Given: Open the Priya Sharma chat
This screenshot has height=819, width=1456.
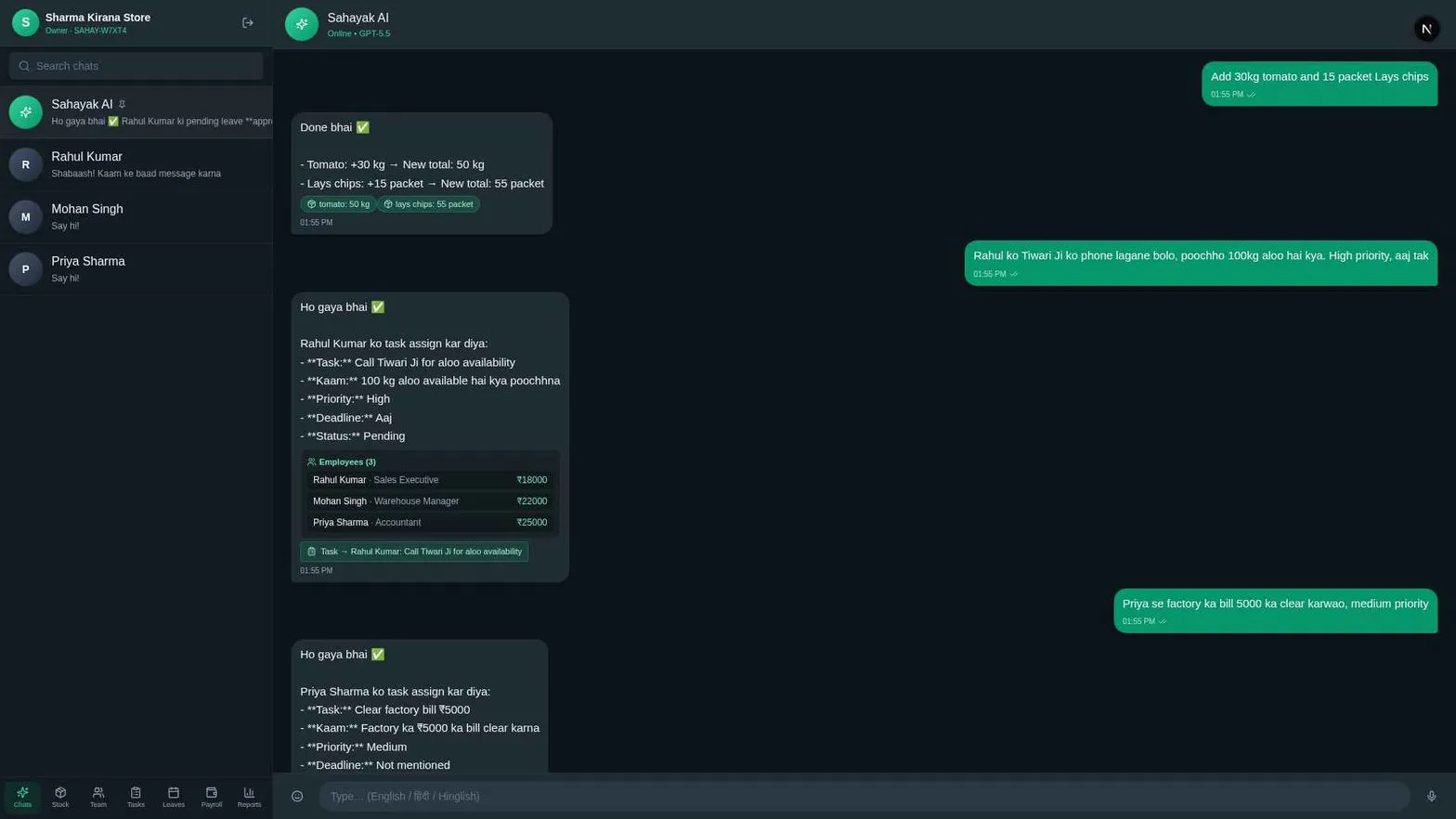Looking at the screenshot, I should [136, 269].
